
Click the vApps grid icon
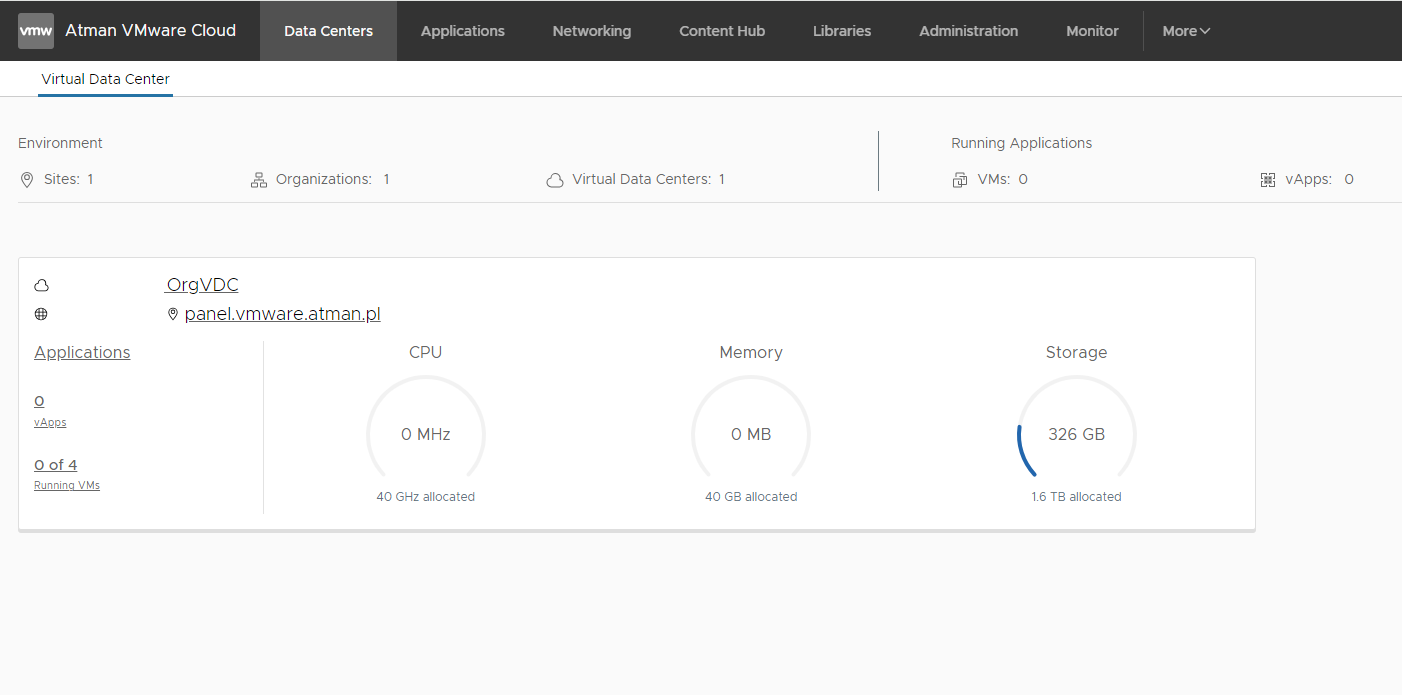(x=1268, y=180)
